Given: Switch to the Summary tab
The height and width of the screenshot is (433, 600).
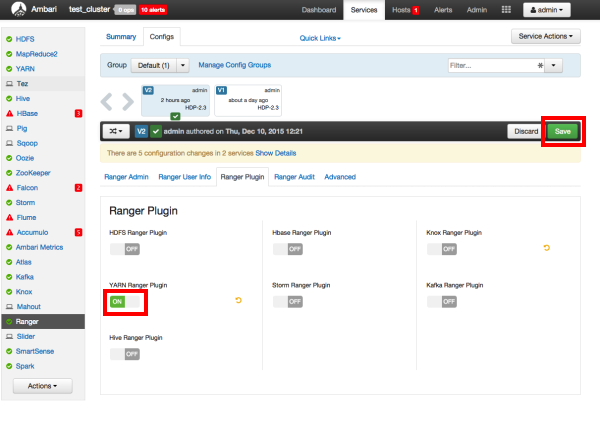Looking at the screenshot, I should (x=121, y=37).
